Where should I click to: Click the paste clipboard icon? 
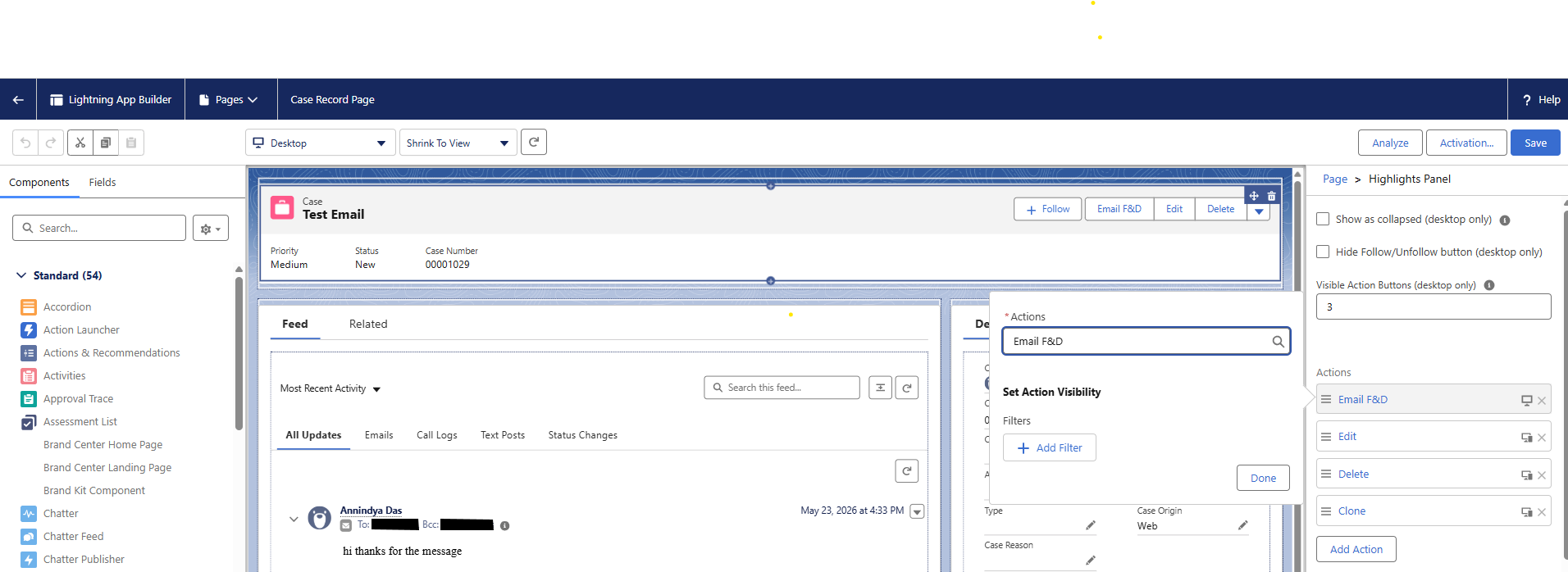point(131,143)
